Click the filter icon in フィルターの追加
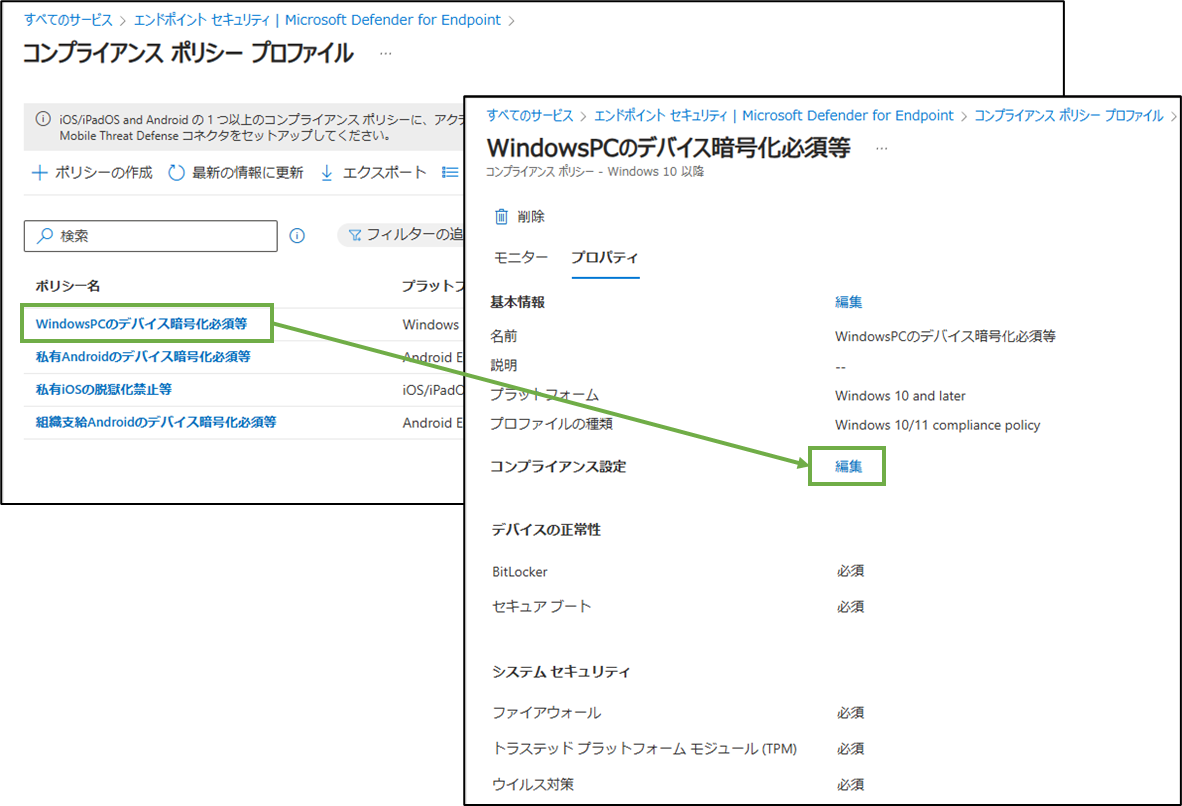The image size is (1182, 806). coord(355,235)
